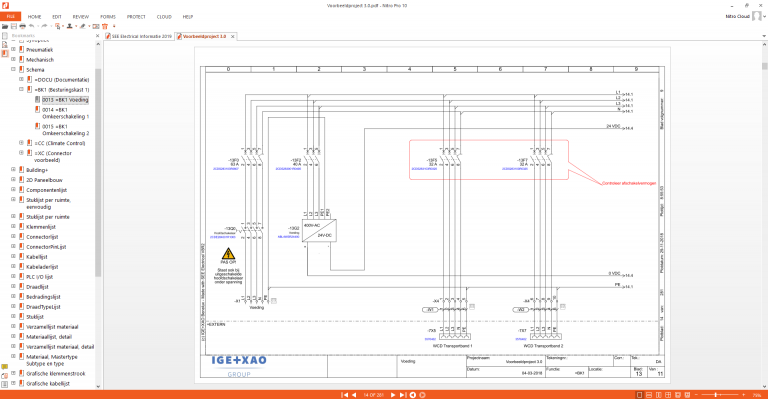Click the orange FILE button
This screenshot has height=399, width=768.
coord(10,17)
